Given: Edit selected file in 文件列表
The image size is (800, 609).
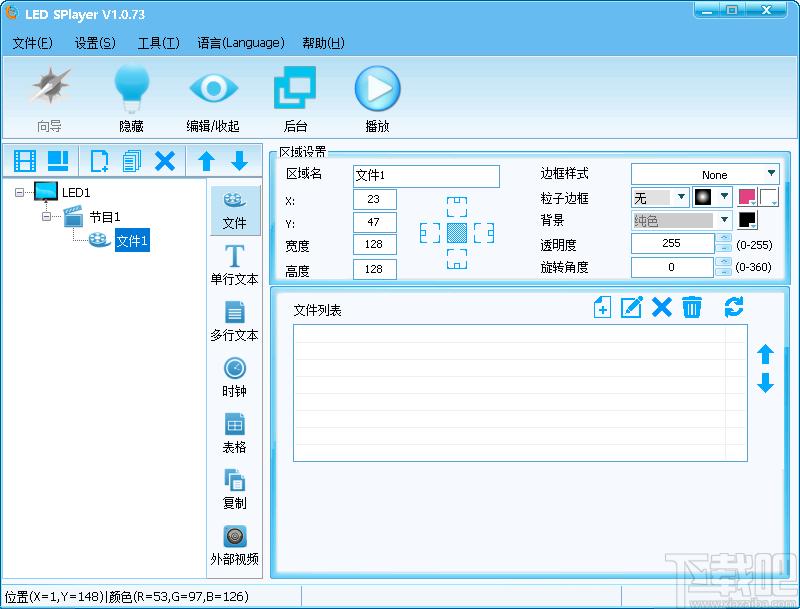Looking at the screenshot, I should [x=632, y=308].
